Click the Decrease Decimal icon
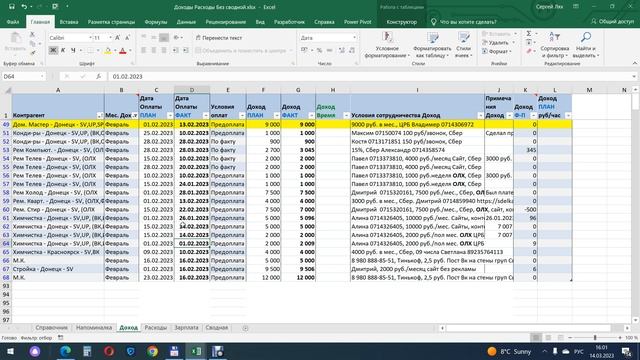Screen dimensions: 640x360 pos(351,50)
